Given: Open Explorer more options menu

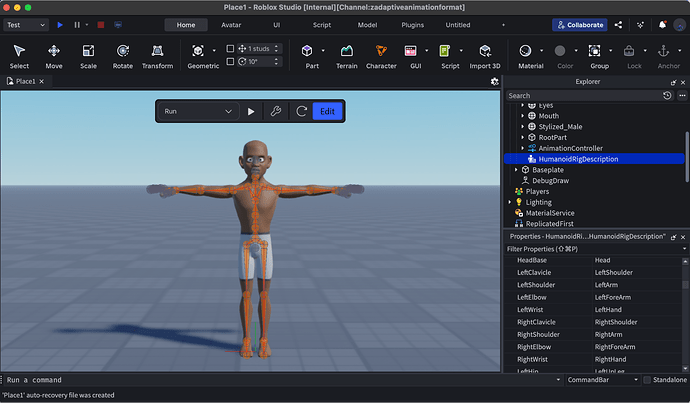Looking at the screenshot, I should pyautogui.click(x=682, y=95).
